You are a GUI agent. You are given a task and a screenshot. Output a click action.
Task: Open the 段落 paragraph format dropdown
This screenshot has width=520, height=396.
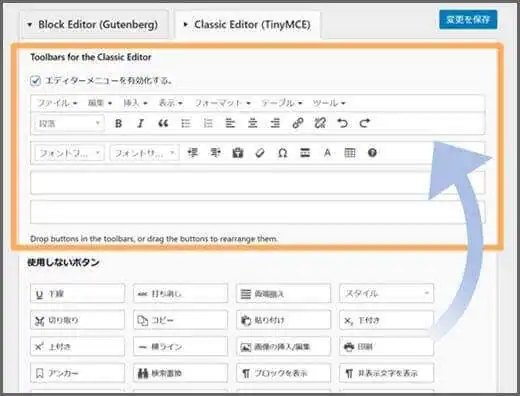pyautogui.click(x=69, y=124)
